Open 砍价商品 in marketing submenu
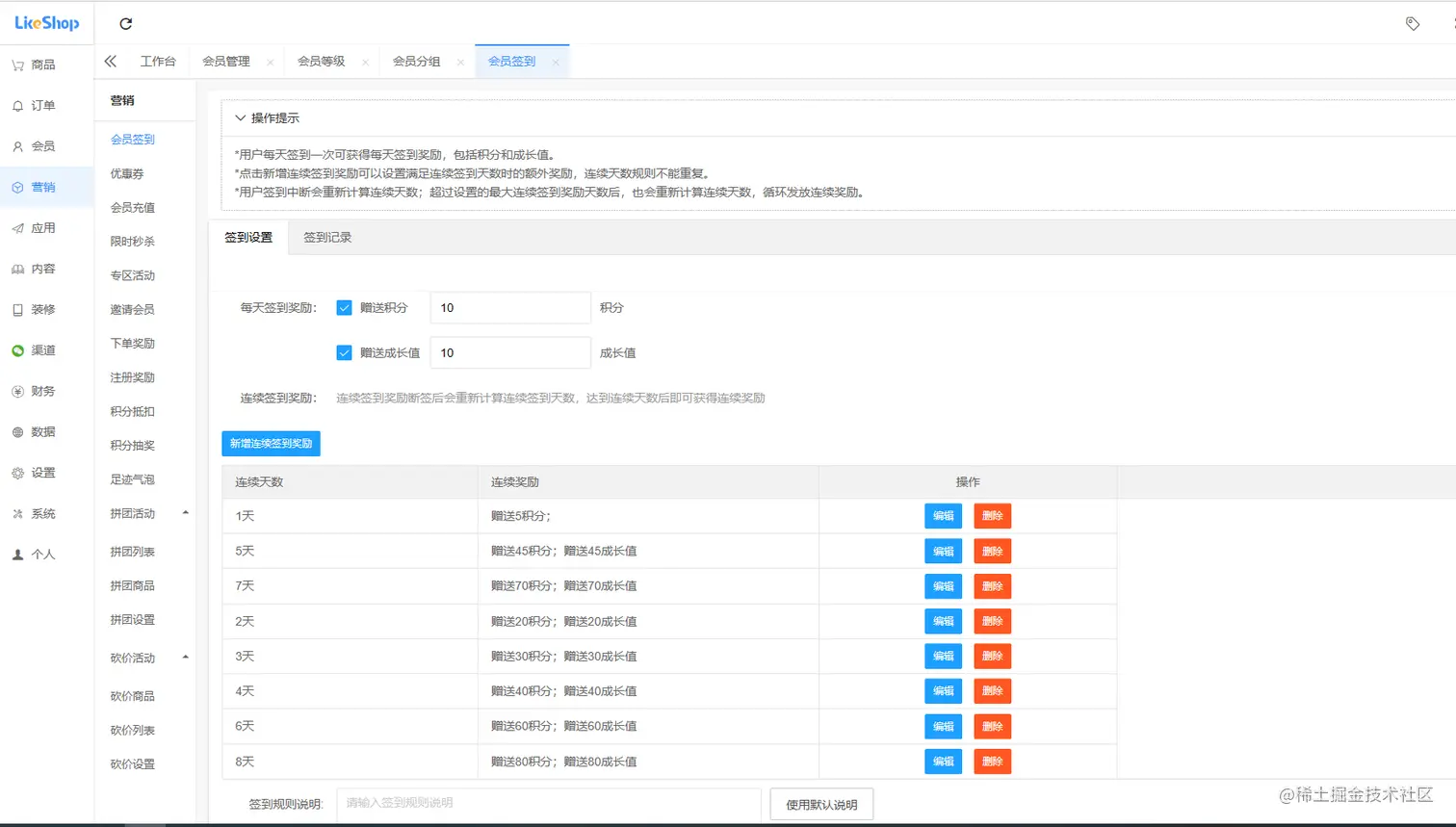Image resolution: width=1456 pixels, height=827 pixels. (133, 696)
